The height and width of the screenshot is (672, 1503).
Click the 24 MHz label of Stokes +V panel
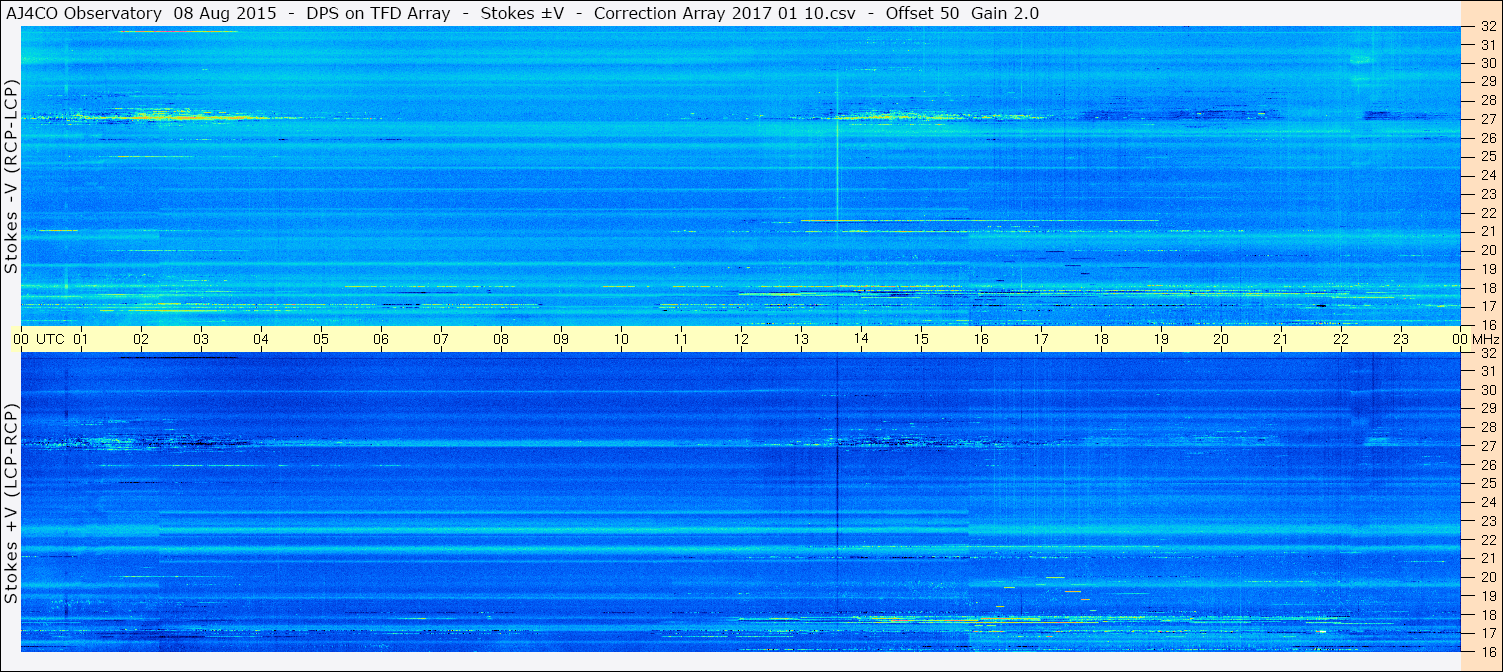coord(1488,502)
